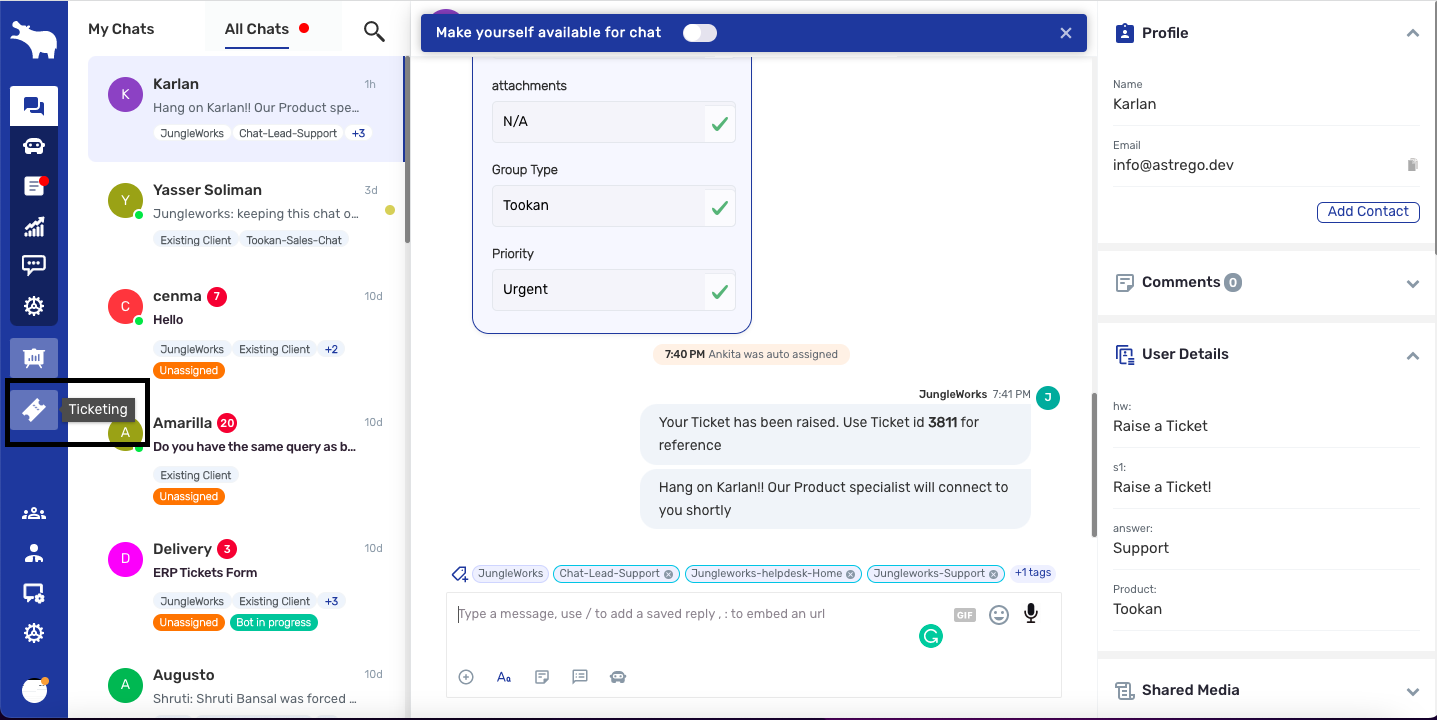This screenshot has width=1437, height=720.
Task: Switch to the My Chats tab
Action: [121, 29]
